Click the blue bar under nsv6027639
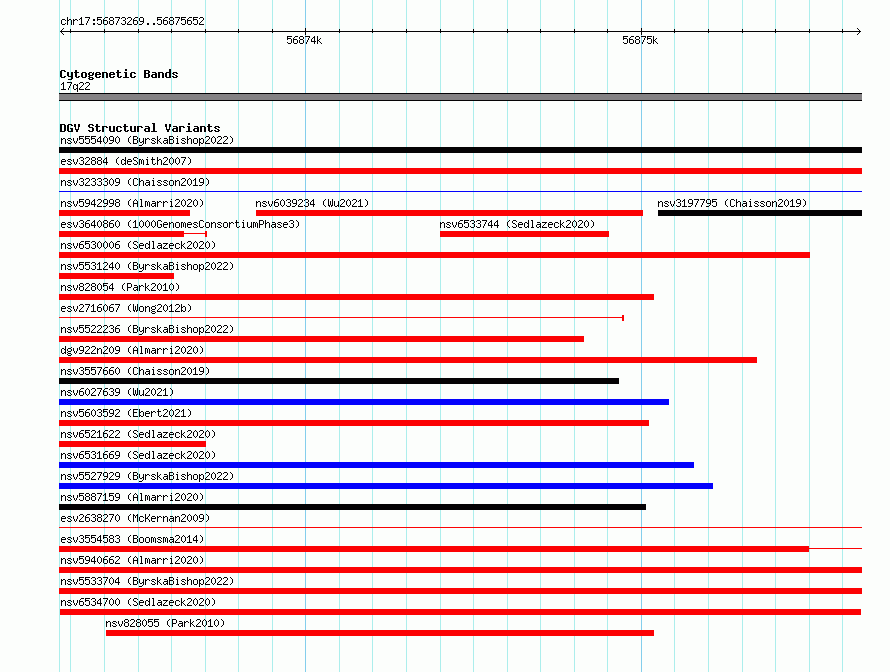This screenshot has height=672, width=890. (x=364, y=402)
